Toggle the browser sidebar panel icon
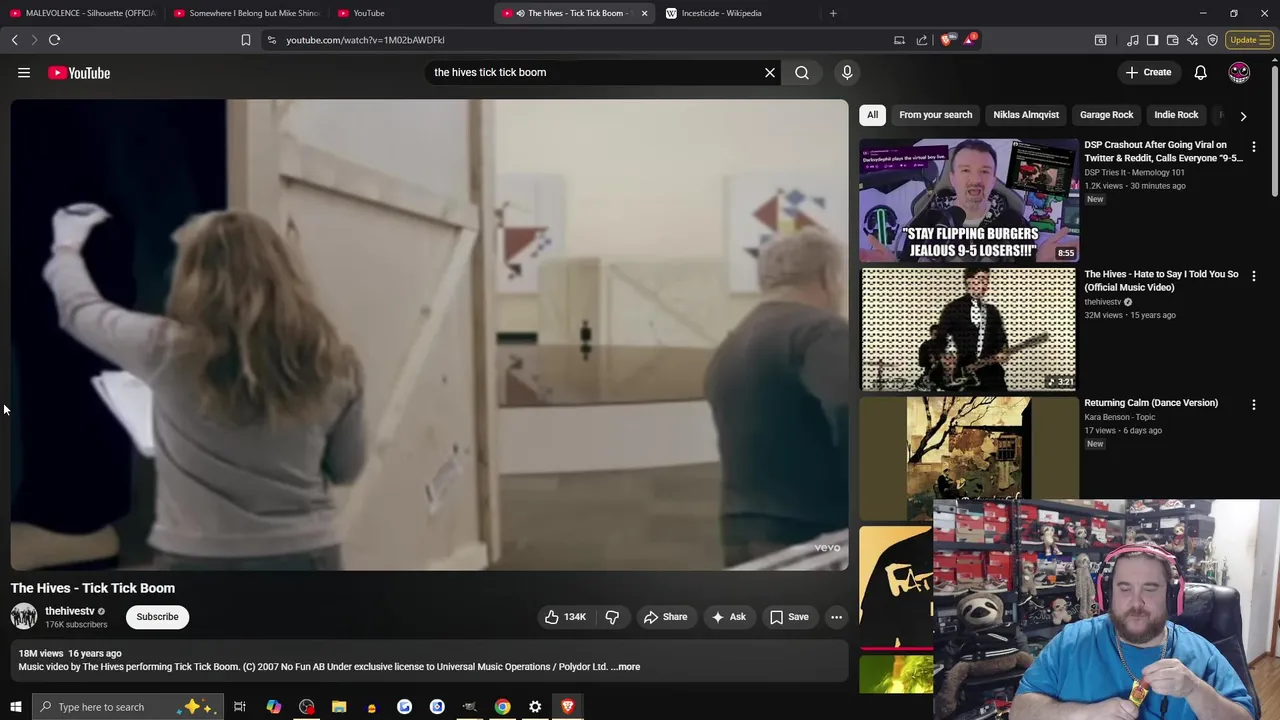Image resolution: width=1280 pixels, height=720 pixels. pos(1152,40)
